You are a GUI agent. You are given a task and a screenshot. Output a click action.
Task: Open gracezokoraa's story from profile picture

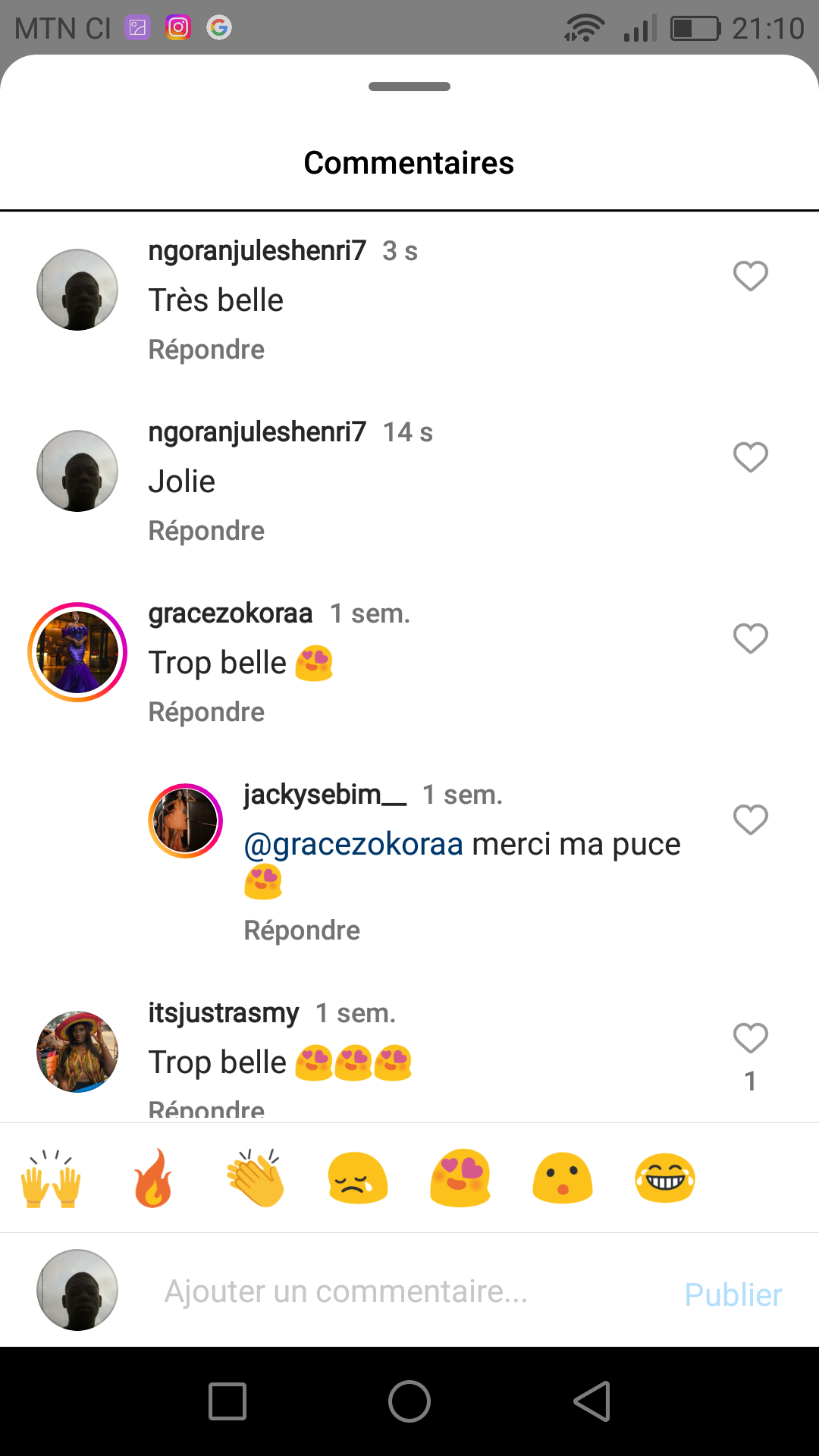[x=77, y=652]
